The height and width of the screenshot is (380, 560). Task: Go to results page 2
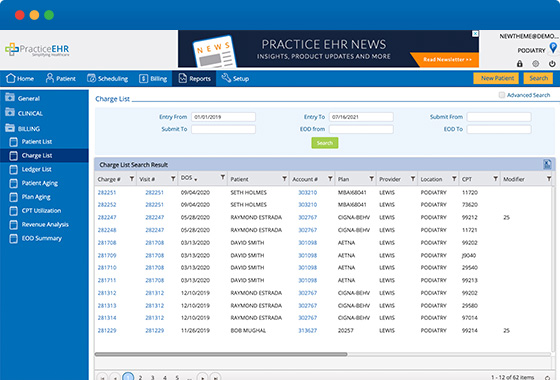[140, 378]
